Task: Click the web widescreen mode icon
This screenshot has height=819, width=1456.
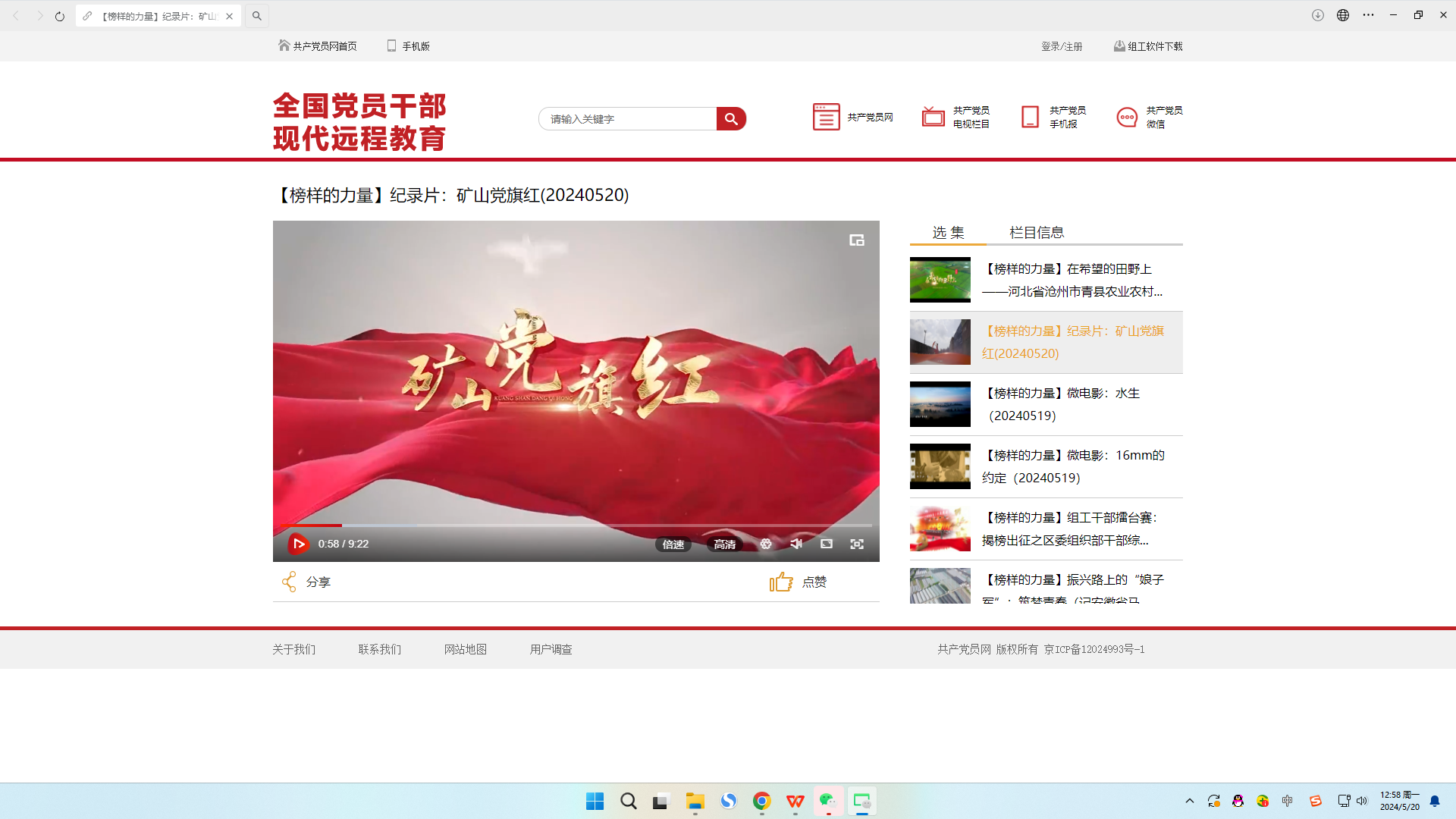Action: click(826, 544)
